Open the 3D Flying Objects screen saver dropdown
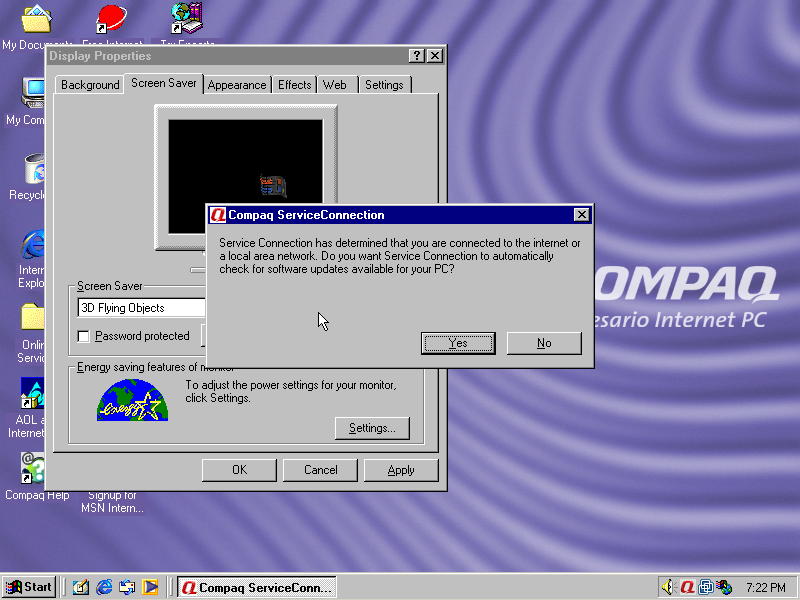The height and width of the screenshot is (600, 800). [141, 308]
